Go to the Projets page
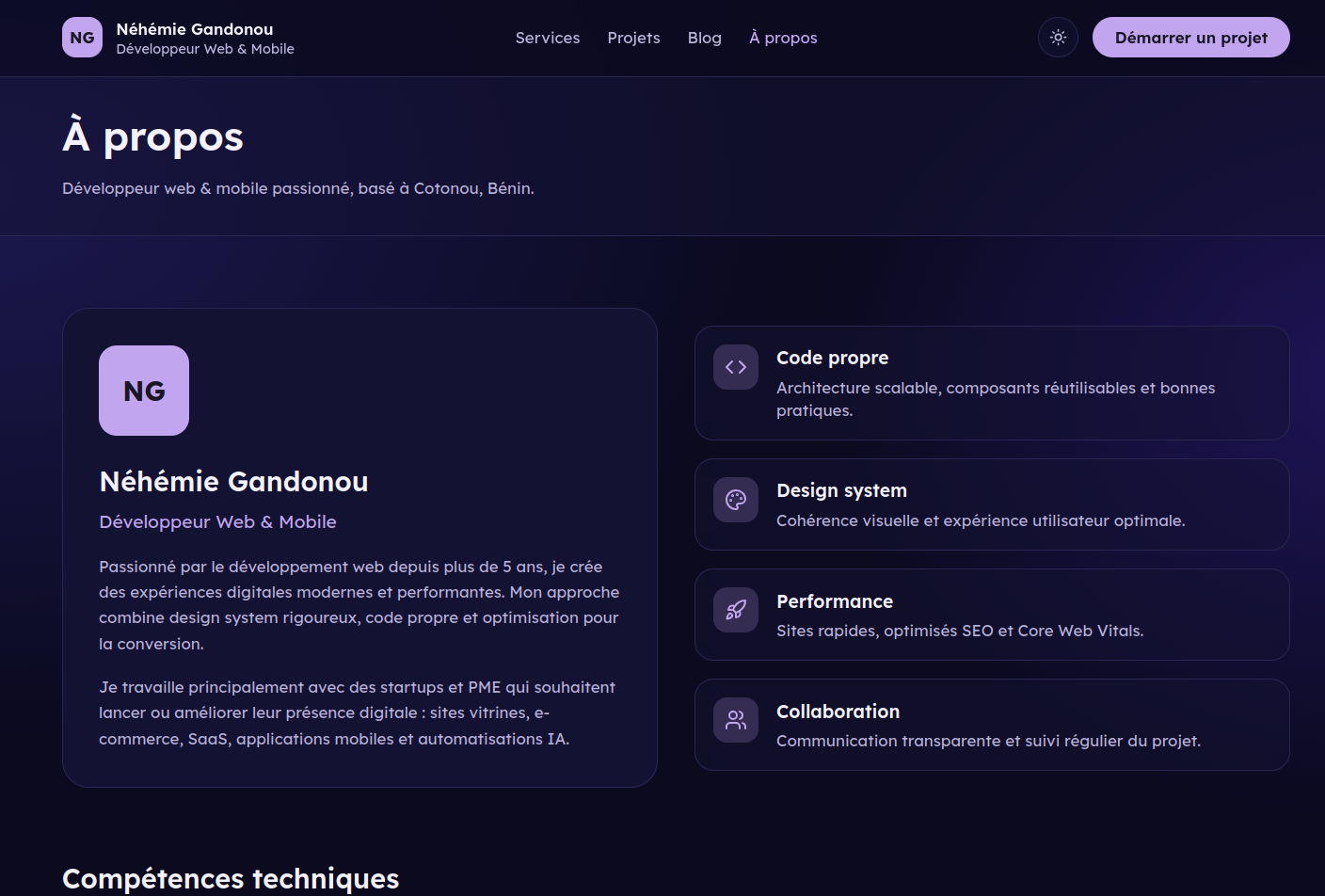 tap(633, 38)
